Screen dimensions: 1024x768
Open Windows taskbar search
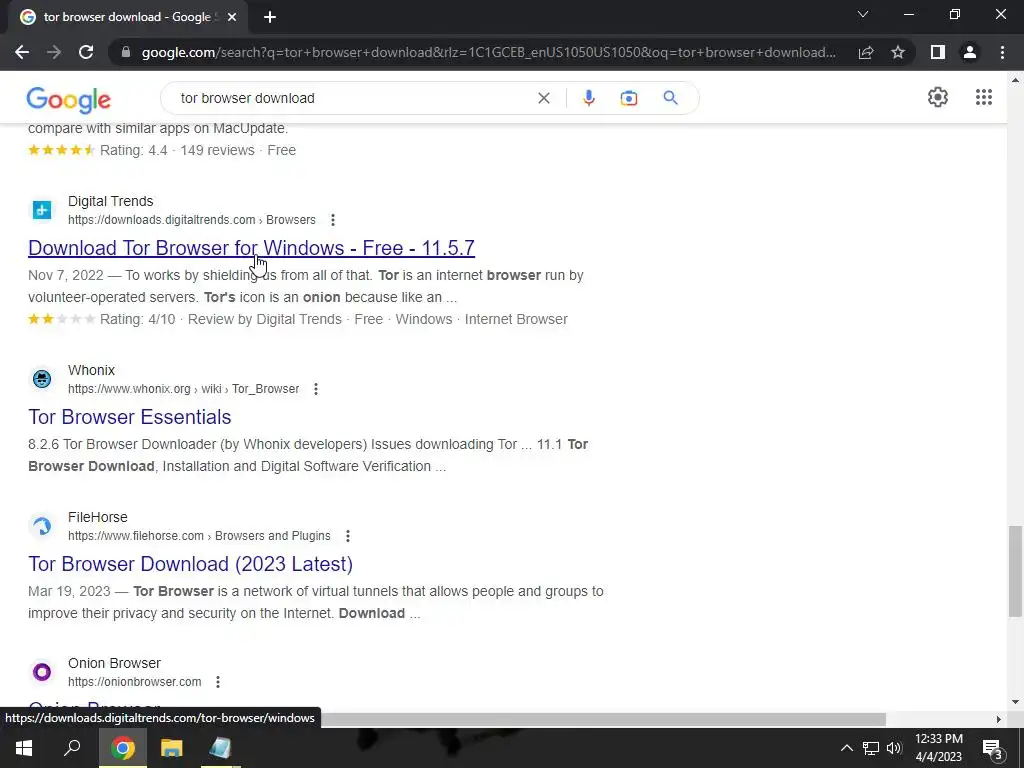click(x=72, y=748)
